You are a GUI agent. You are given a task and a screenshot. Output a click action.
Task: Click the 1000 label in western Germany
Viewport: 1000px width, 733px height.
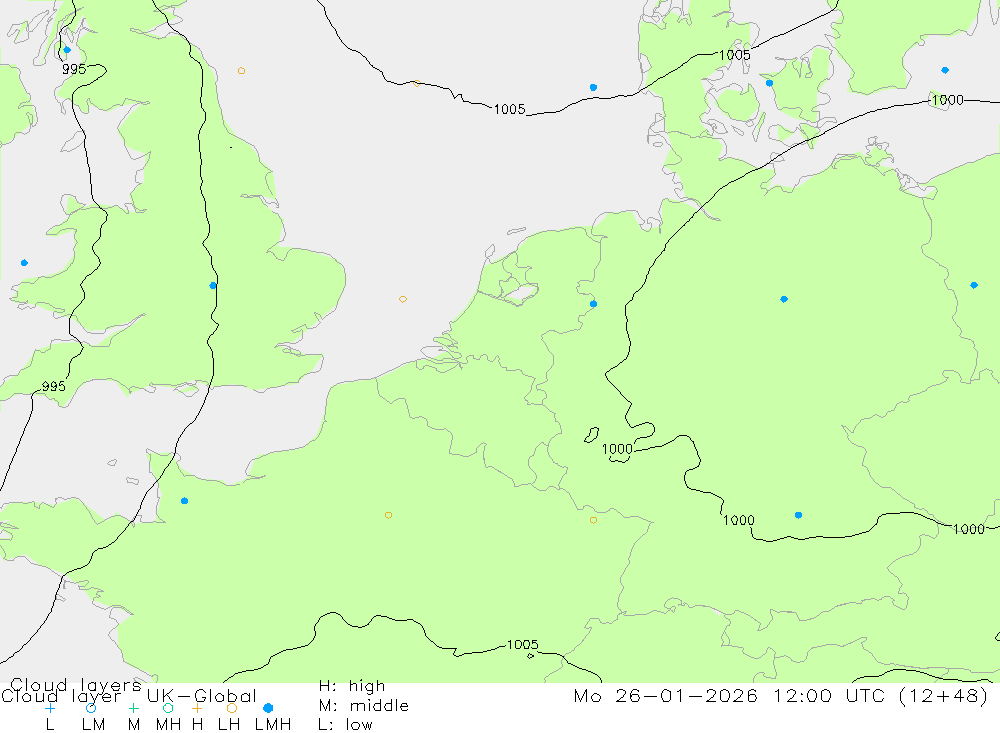617,448
